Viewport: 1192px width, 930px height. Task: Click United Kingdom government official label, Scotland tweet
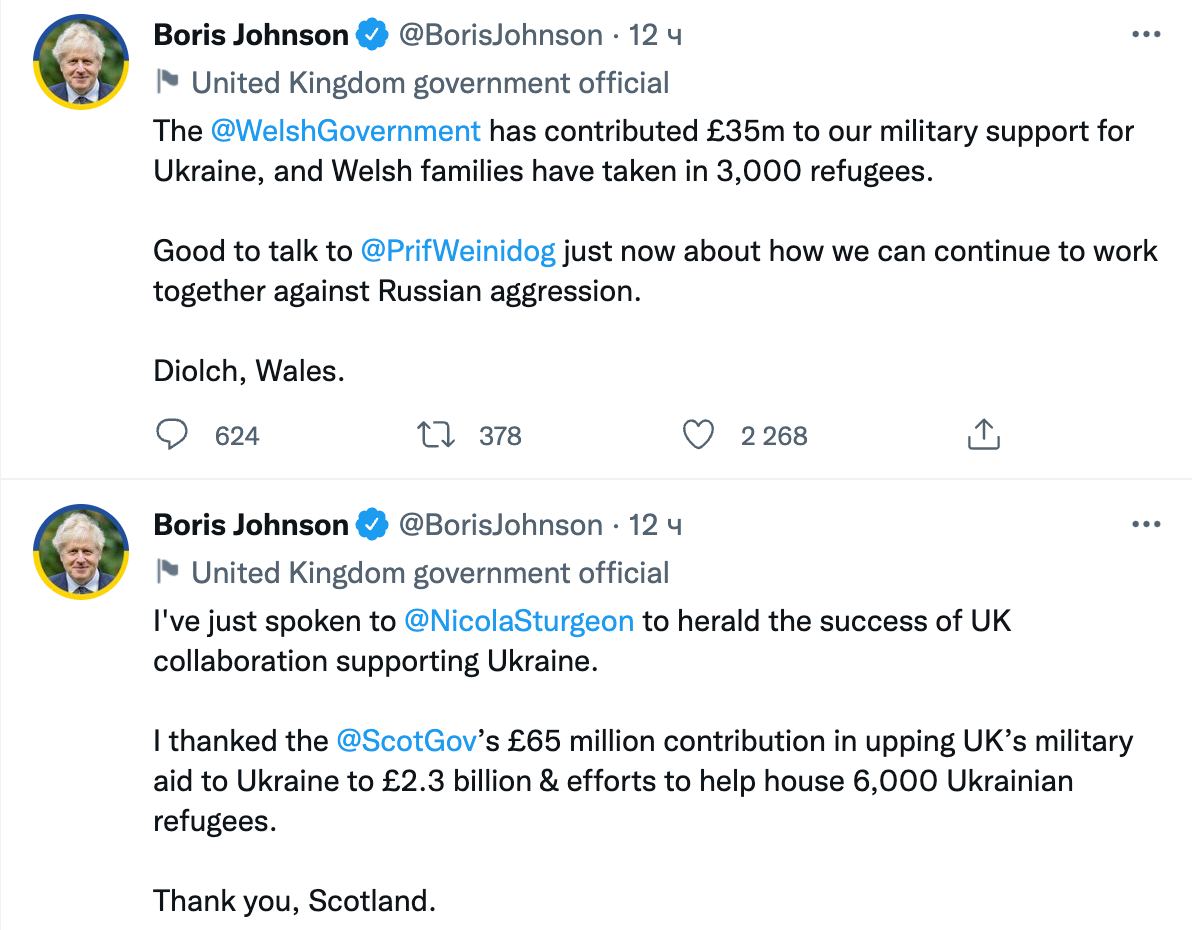point(430,573)
